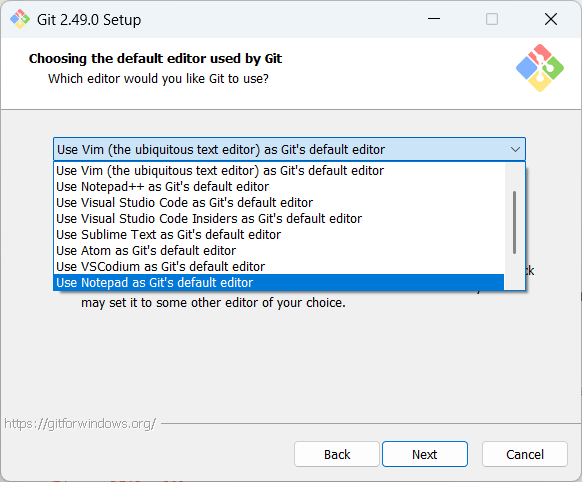Select Use Atom as Git's default editor
The image size is (582, 482).
[279, 250]
